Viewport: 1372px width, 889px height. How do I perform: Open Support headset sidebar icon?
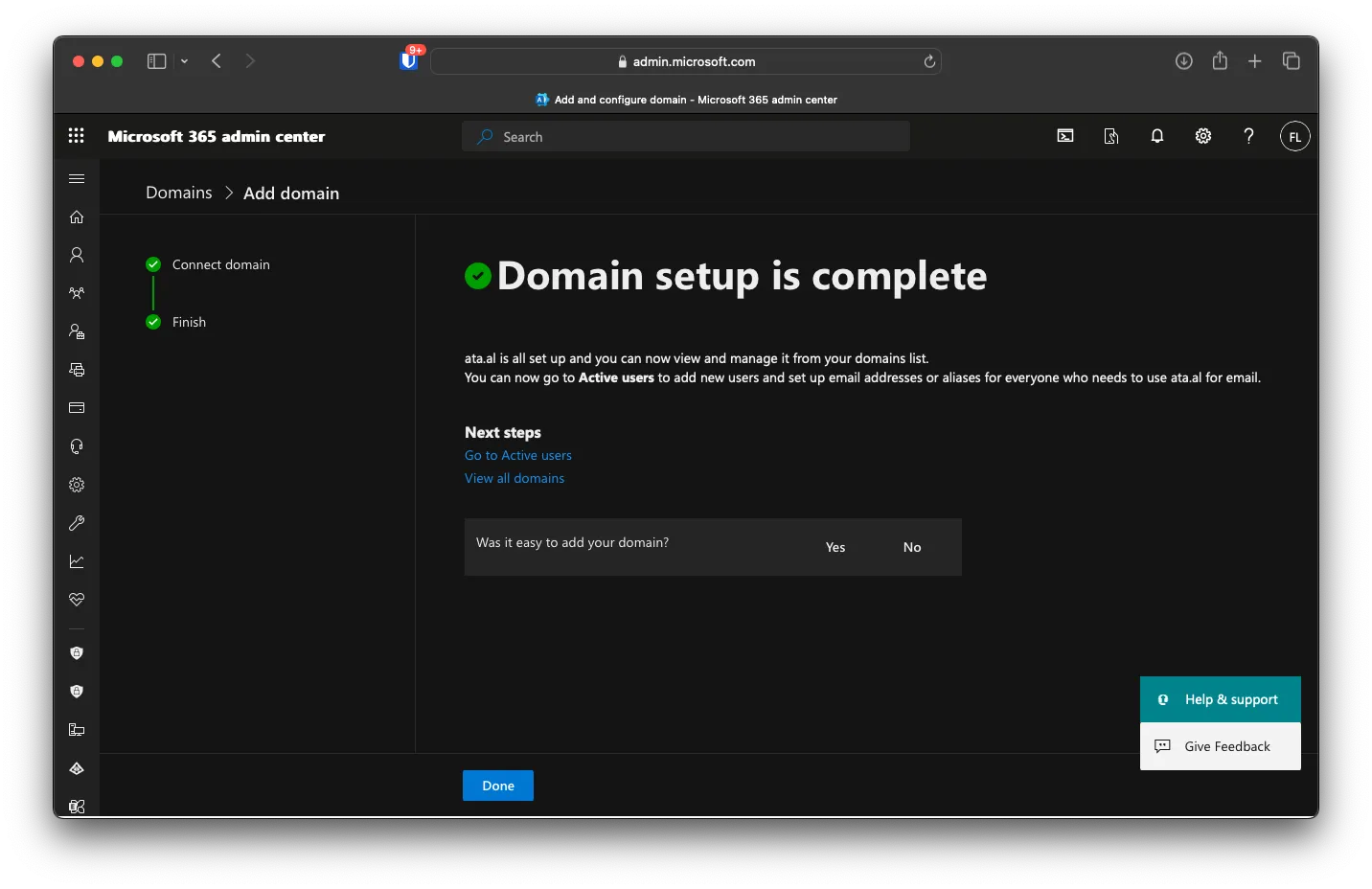[77, 446]
